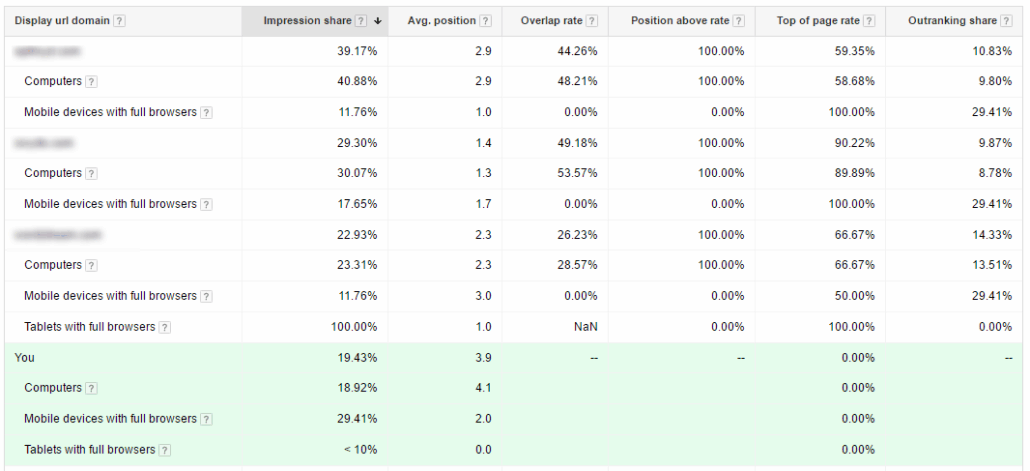
Task: Open Top of page rate help icon
Action: pos(868,21)
